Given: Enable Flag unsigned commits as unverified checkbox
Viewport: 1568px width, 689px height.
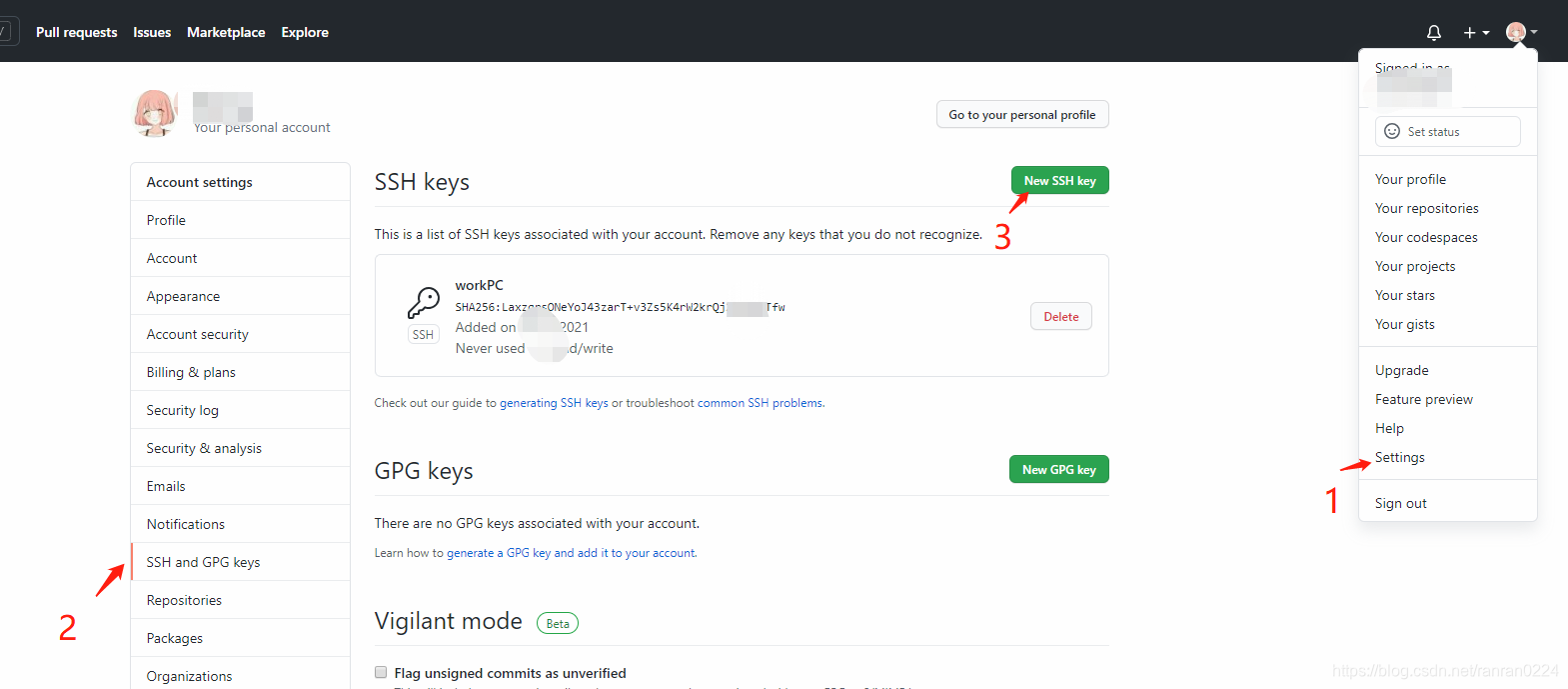Looking at the screenshot, I should (x=381, y=672).
